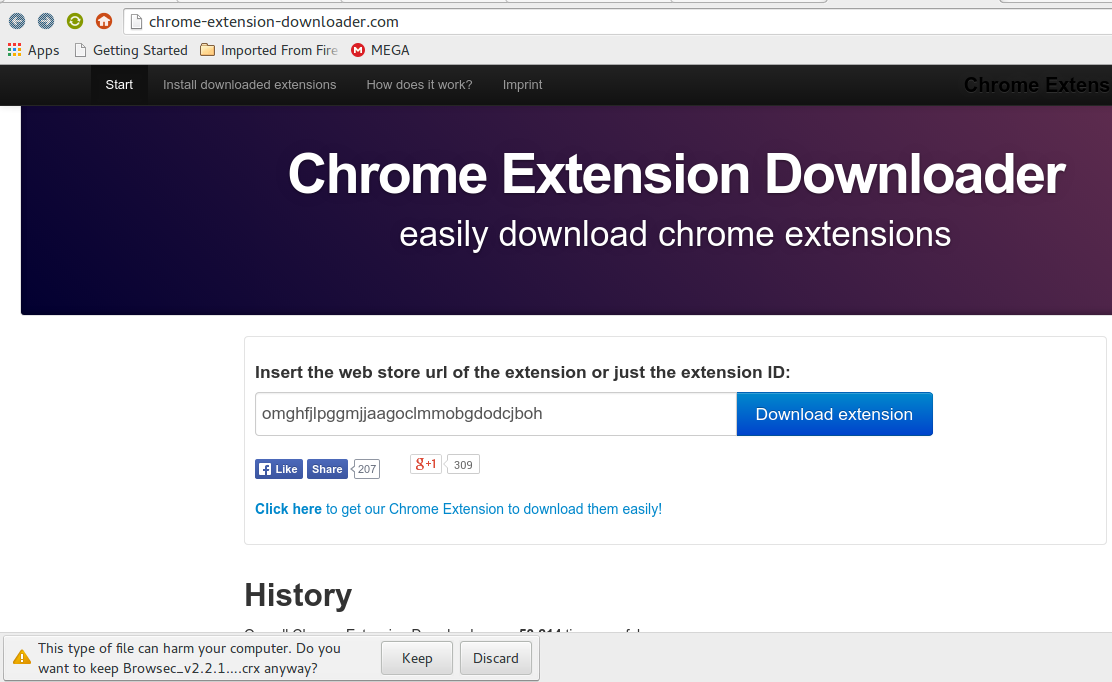This screenshot has width=1112, height=682.
Task: Click the Facebook Share button
Action: 327,469
